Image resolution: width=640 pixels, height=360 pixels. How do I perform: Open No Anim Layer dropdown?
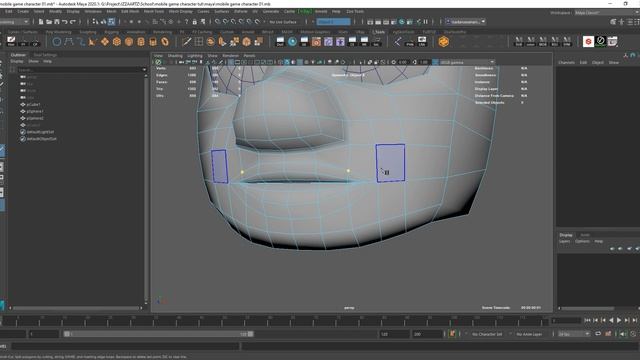click(530, 334)
